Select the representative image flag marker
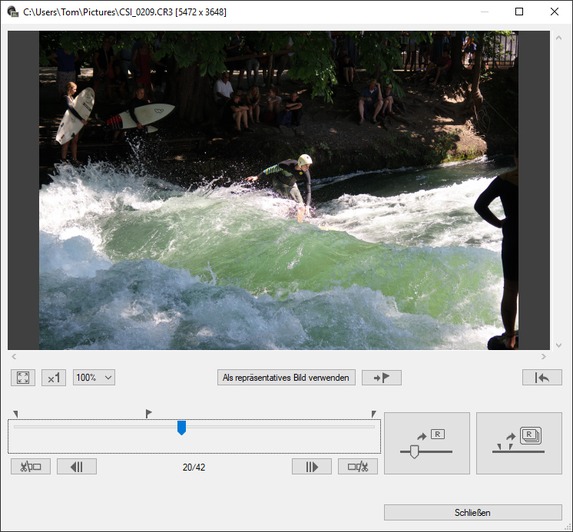 pos(148,414)
